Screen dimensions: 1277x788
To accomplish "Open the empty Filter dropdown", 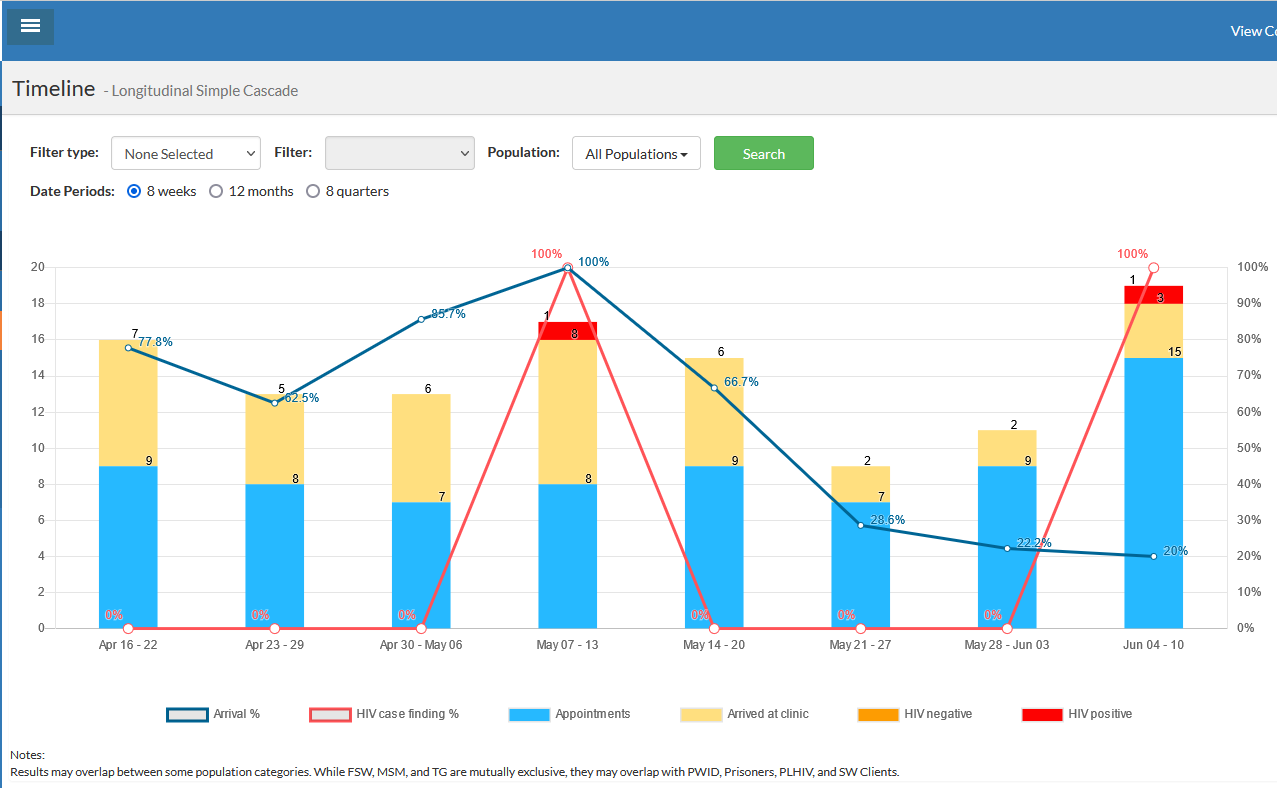I will (399, 153).
